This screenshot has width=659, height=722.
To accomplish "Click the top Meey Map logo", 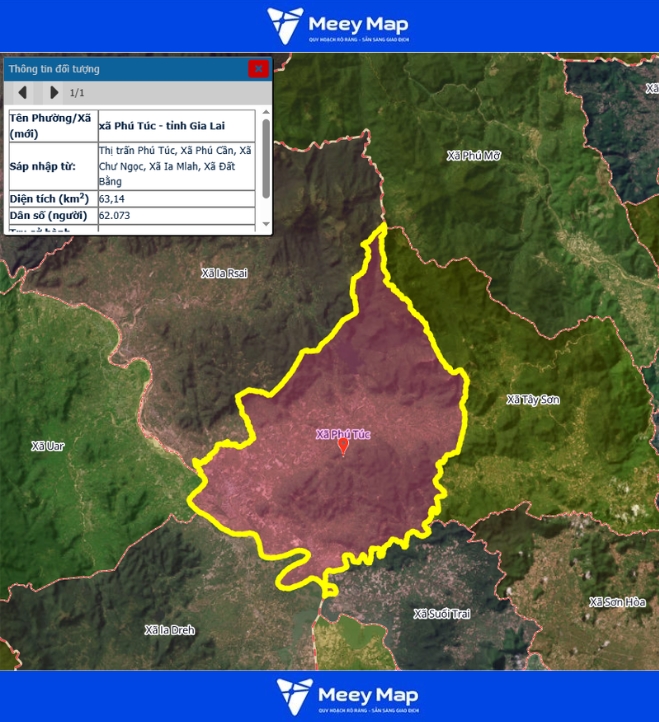I will click(x=337, y=25).
